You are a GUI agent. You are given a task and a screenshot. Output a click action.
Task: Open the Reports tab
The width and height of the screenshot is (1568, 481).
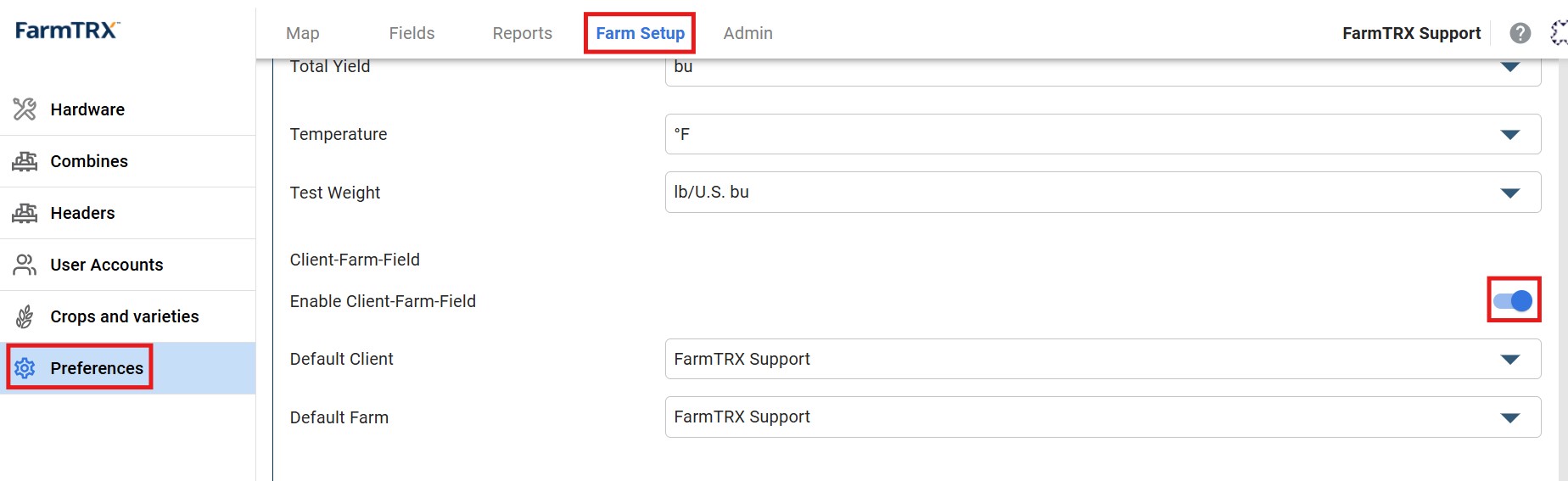click(x=522, y=33)
